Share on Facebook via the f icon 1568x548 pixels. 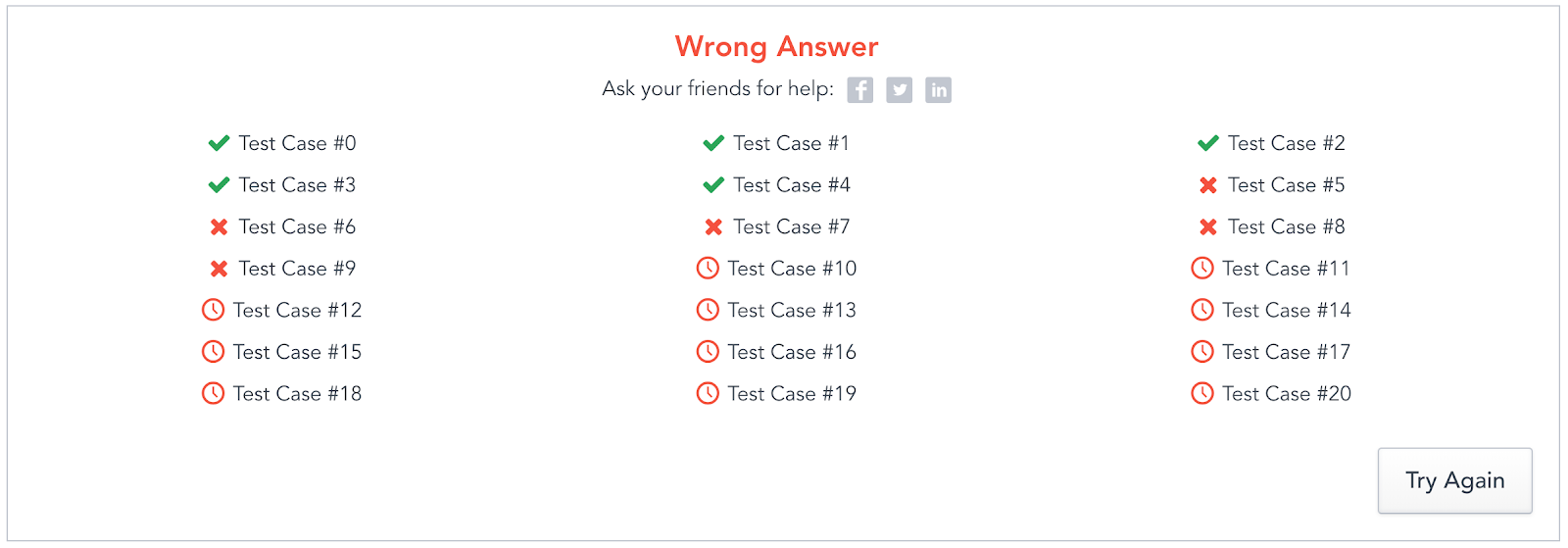[x=860, y=90]
